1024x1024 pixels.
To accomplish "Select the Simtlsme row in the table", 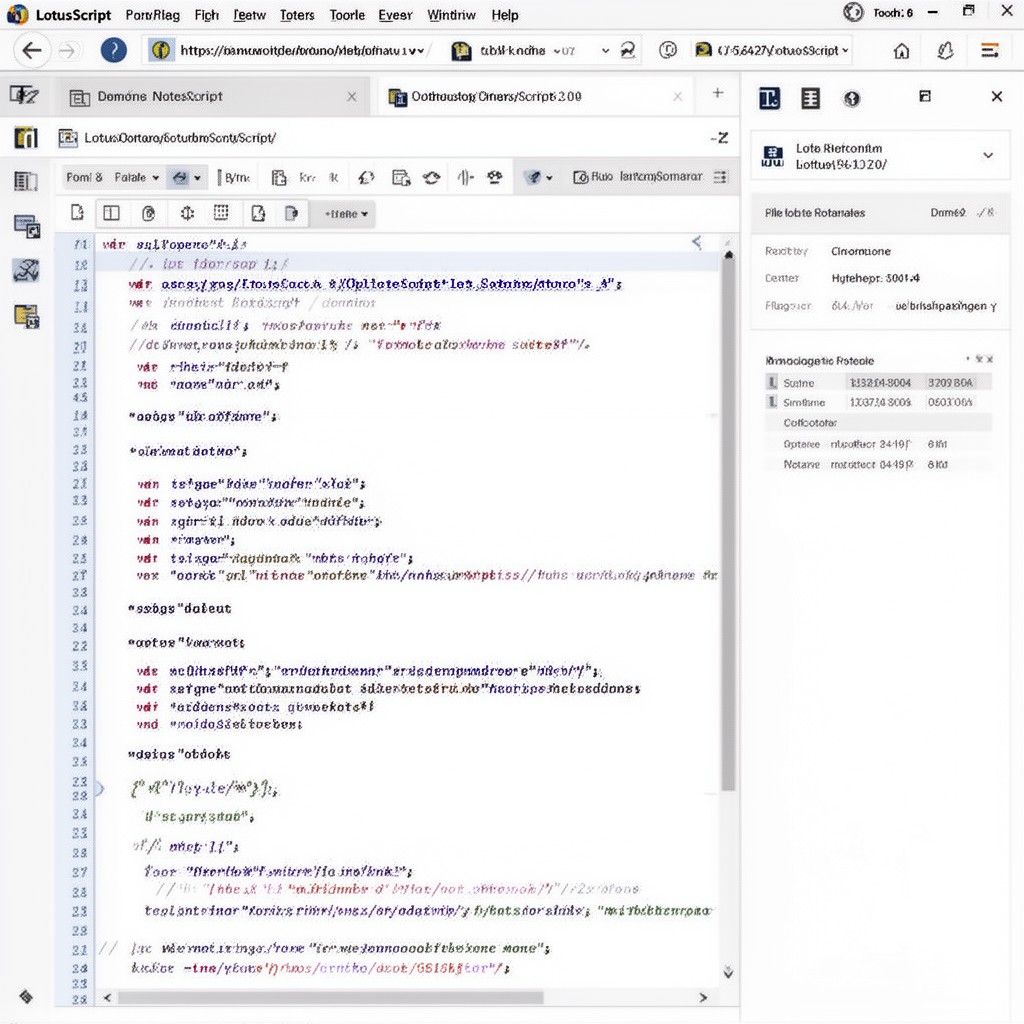I will coord(878,402).
